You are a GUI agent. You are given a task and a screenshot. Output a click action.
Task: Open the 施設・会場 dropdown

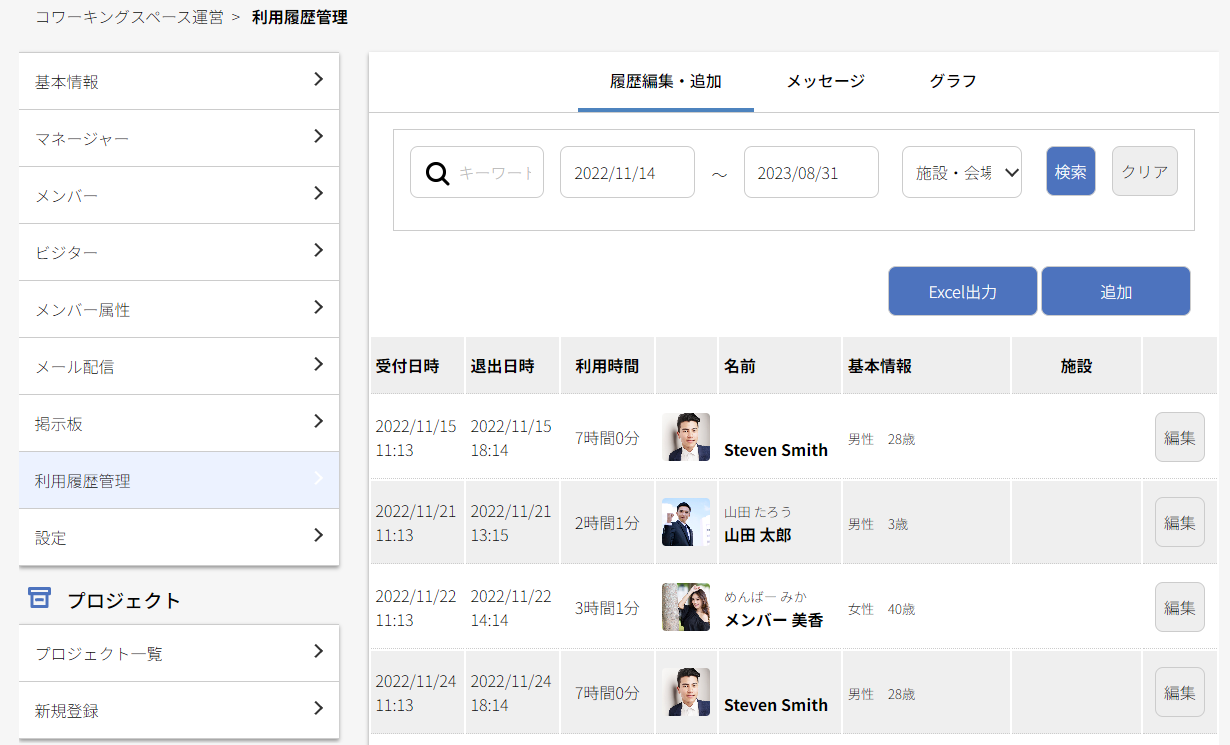(x=961, y=172)
